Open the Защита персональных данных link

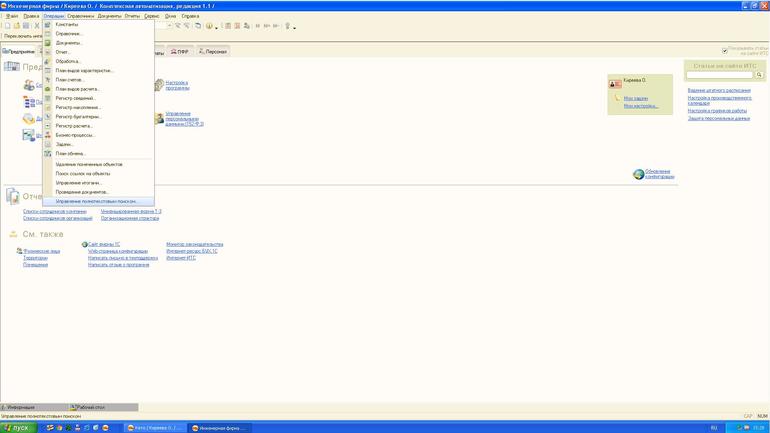pyautogui.click(x=718, y=118)
